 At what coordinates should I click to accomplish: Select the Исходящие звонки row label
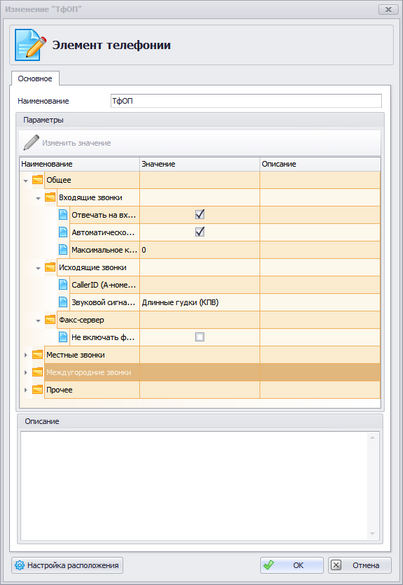tap(93, 268)
